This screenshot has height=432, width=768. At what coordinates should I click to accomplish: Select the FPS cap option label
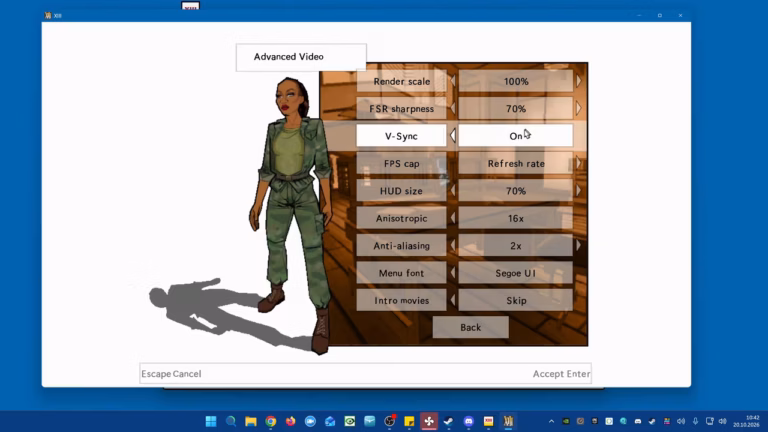(402, 163)
